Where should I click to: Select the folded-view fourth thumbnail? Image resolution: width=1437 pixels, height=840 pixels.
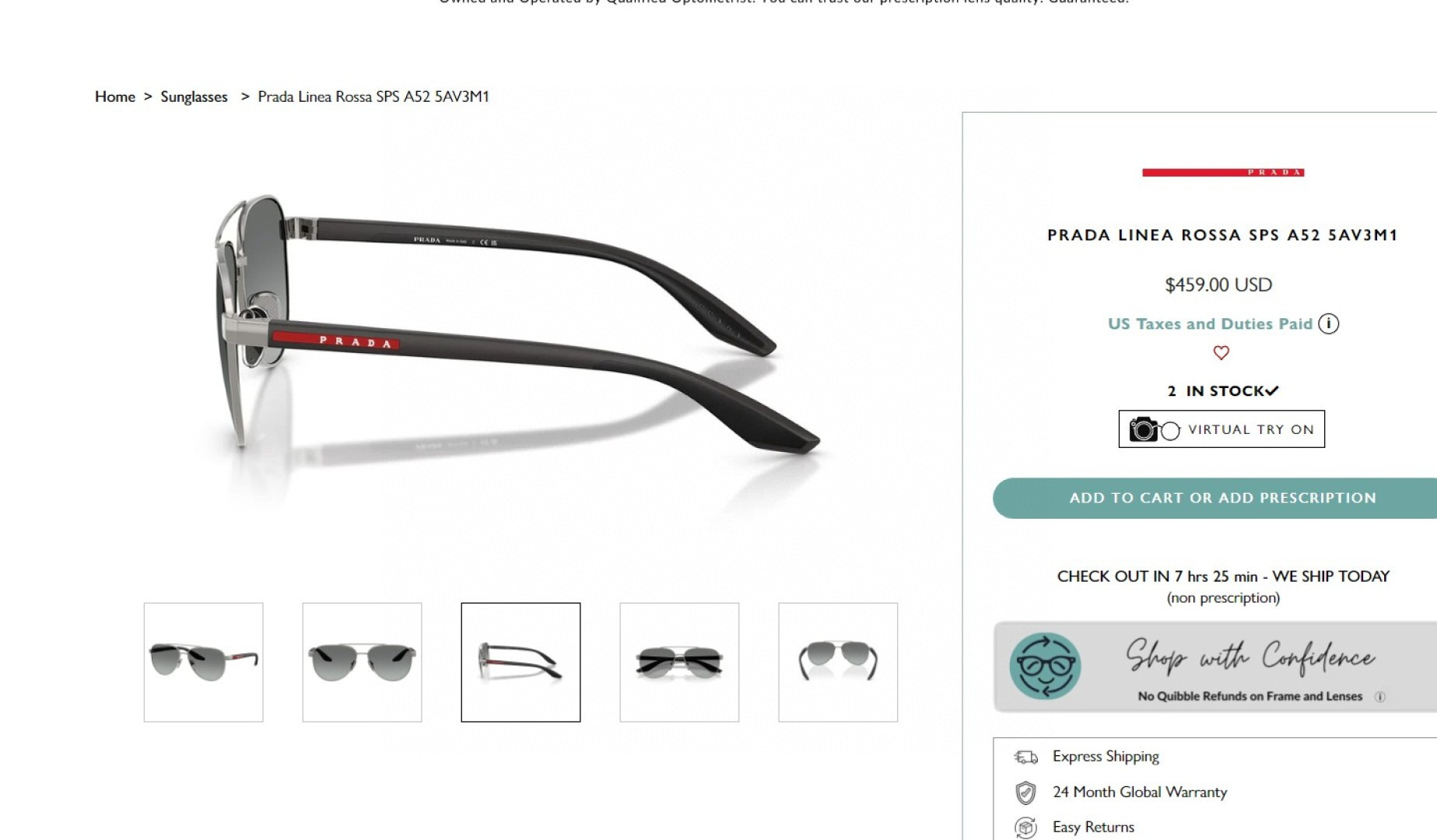(x=679, y=662)
